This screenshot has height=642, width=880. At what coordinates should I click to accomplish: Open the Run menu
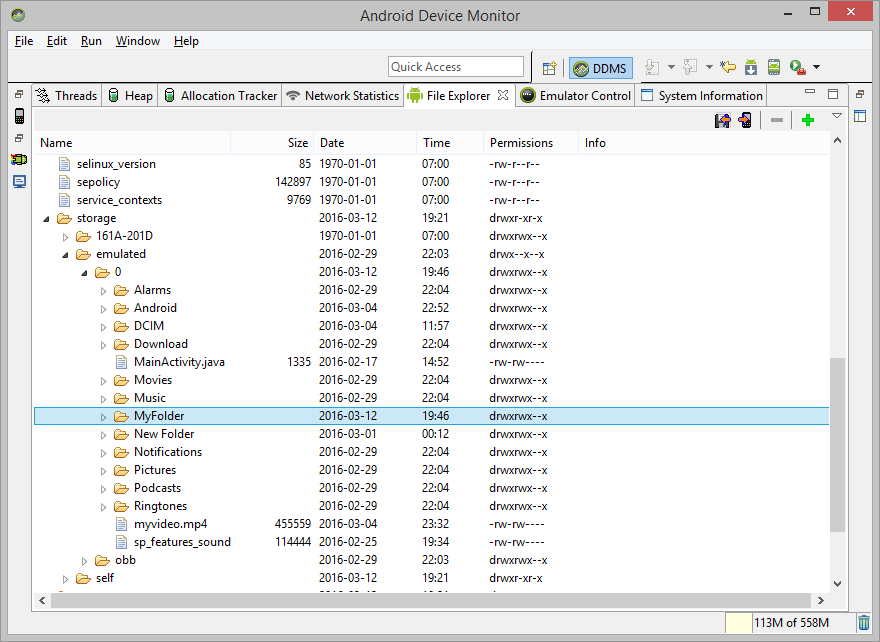coord(91,41)
